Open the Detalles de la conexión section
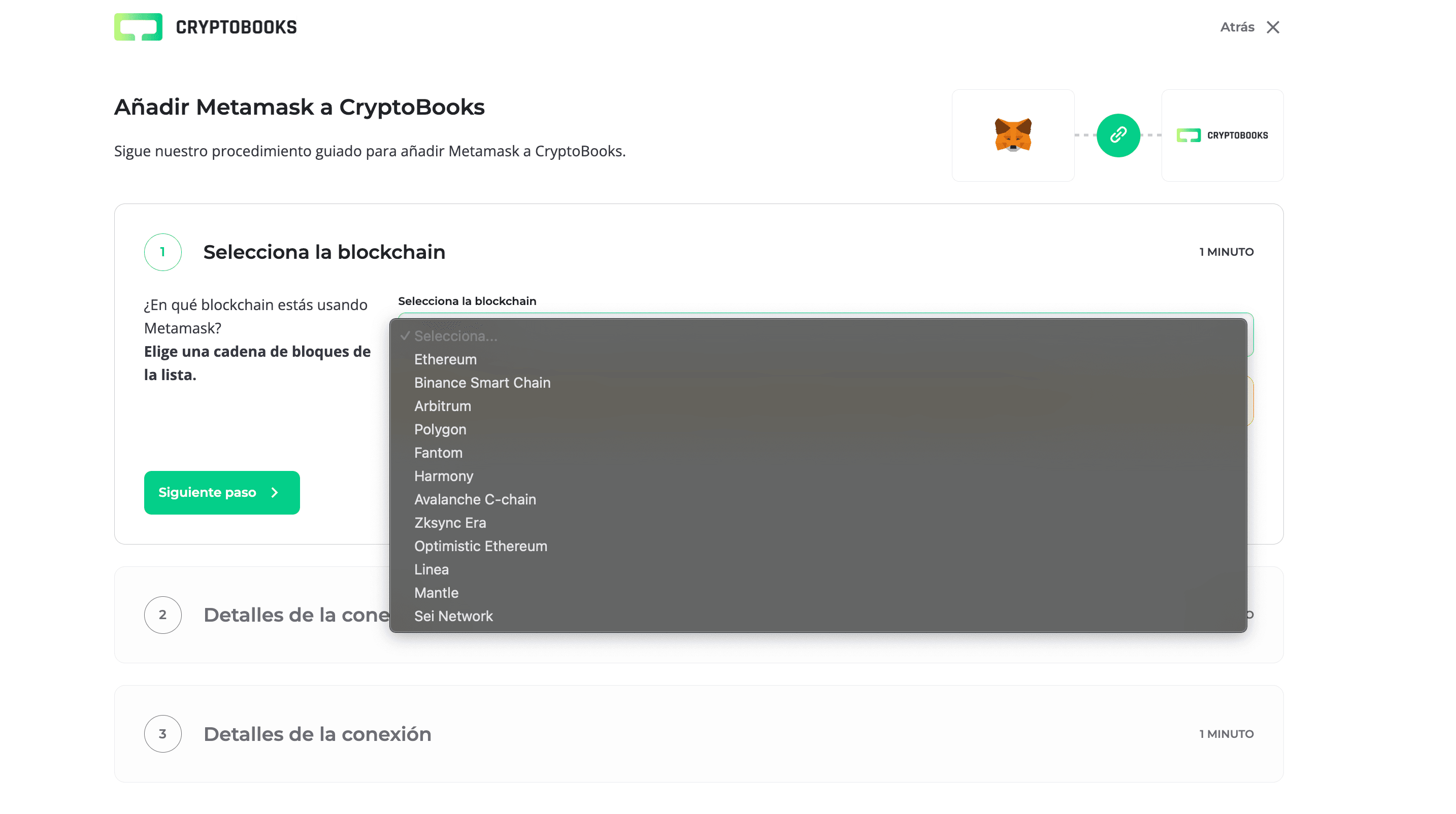 pos(318,733)
